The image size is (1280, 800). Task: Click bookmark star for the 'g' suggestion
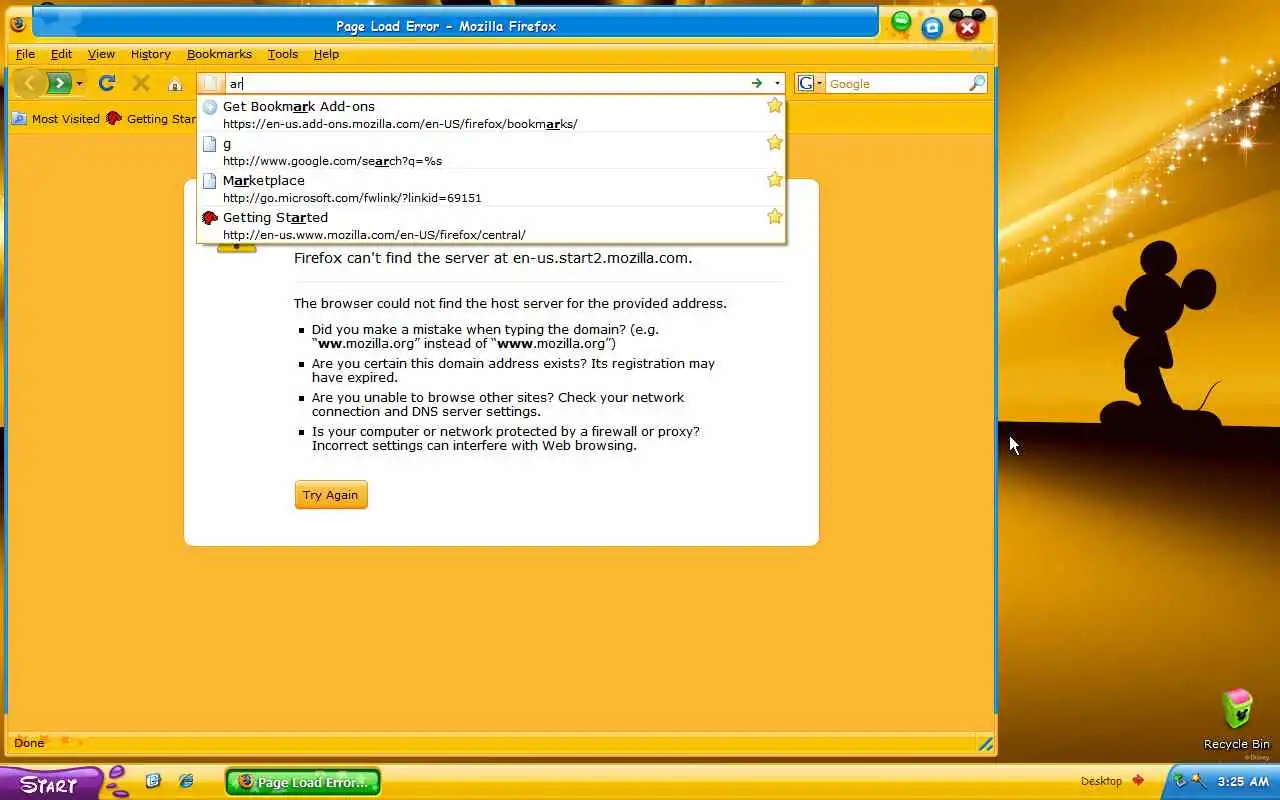(x=774, y=143)
